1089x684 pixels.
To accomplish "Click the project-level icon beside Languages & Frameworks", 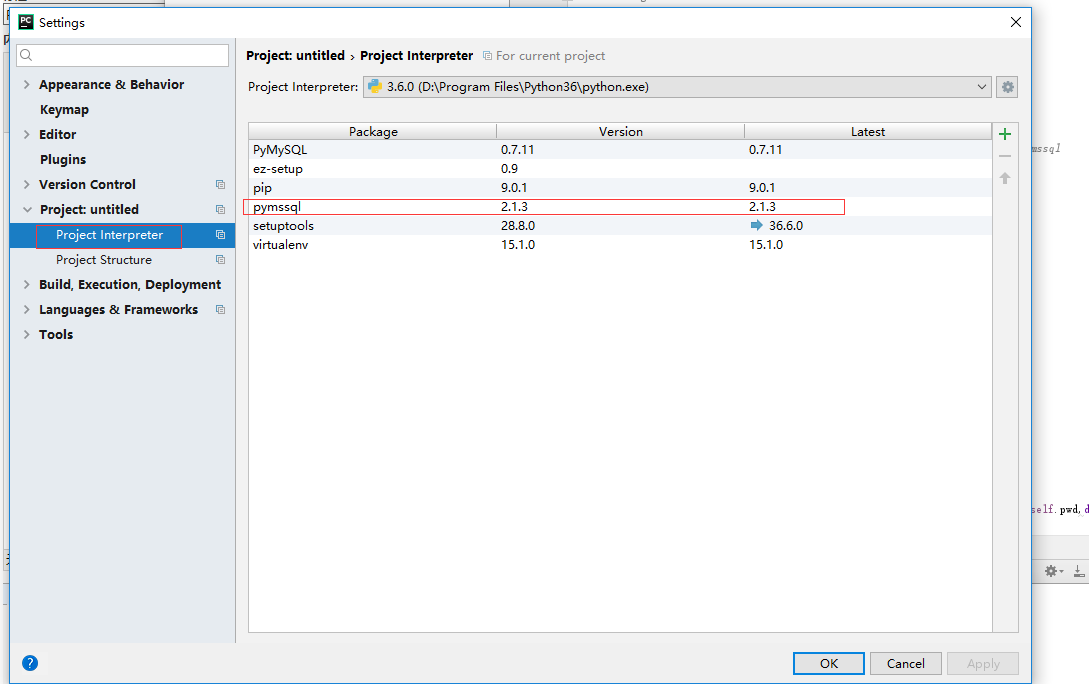I will click(220, 310).
